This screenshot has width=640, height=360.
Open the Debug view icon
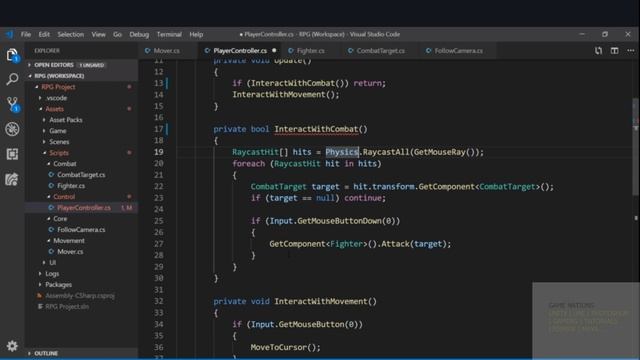tap(12, 129)
